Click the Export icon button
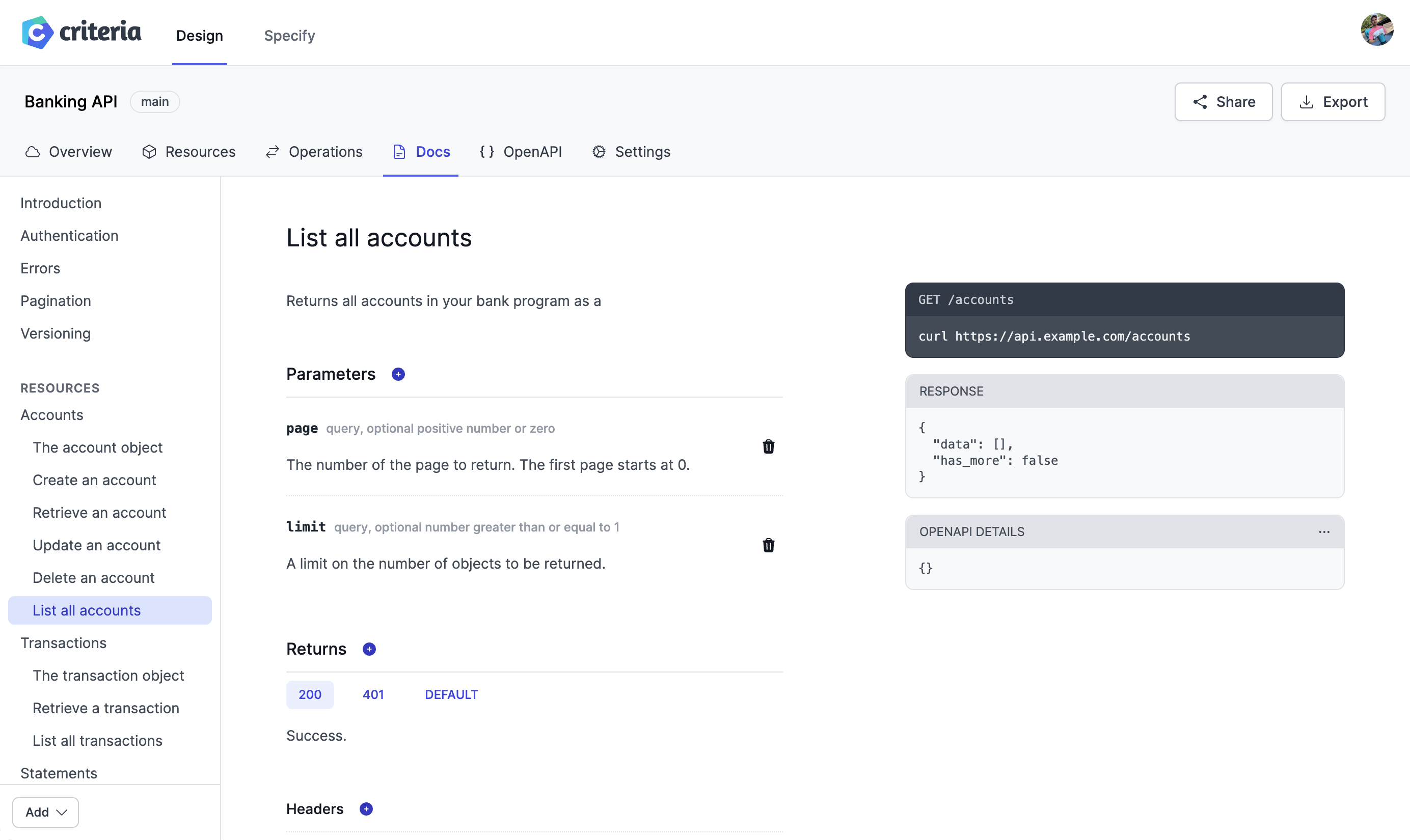This screenshot has width=1410, height=840. click(x=1306, y=101)
